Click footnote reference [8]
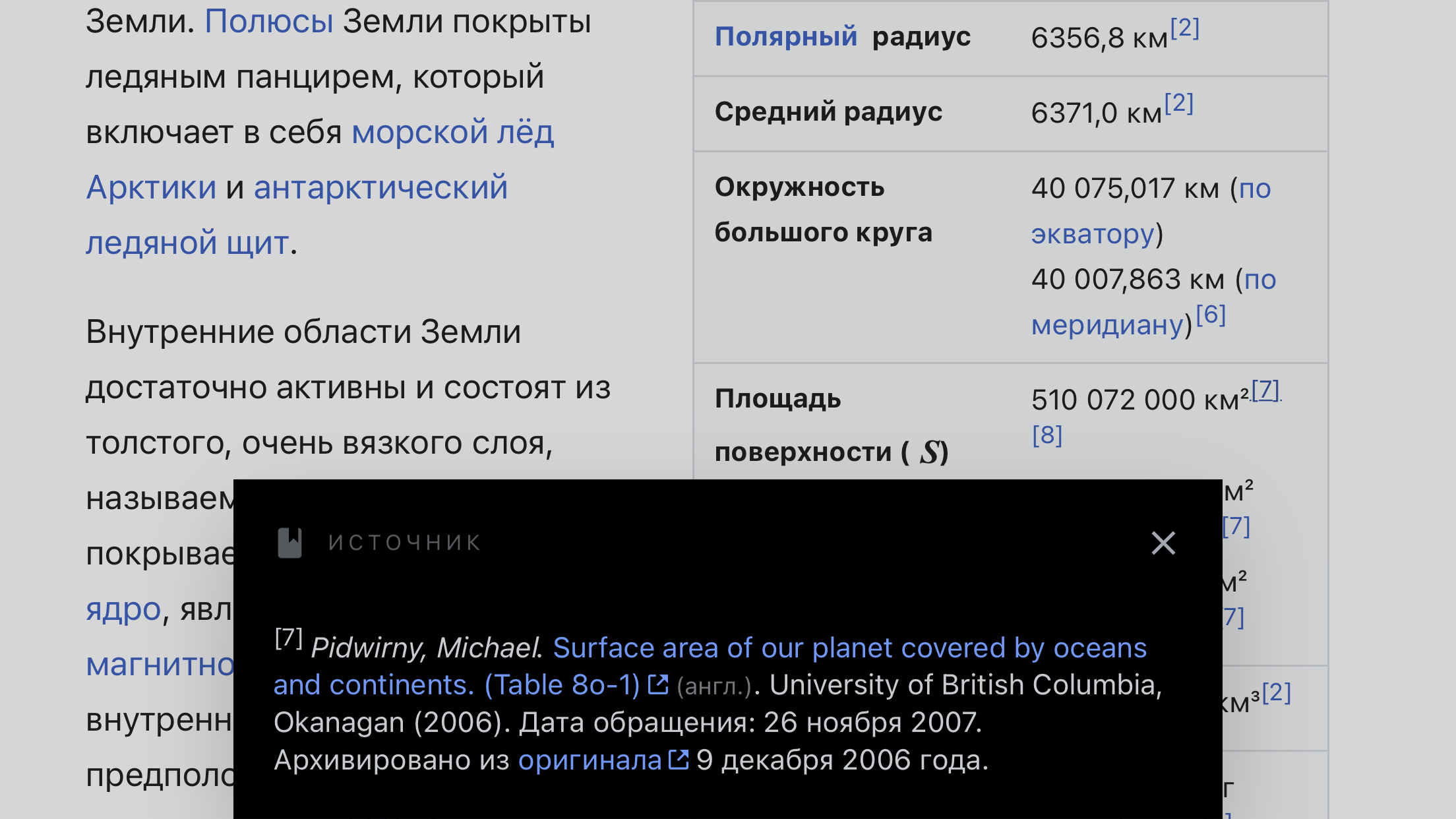 pos(1047,435)
